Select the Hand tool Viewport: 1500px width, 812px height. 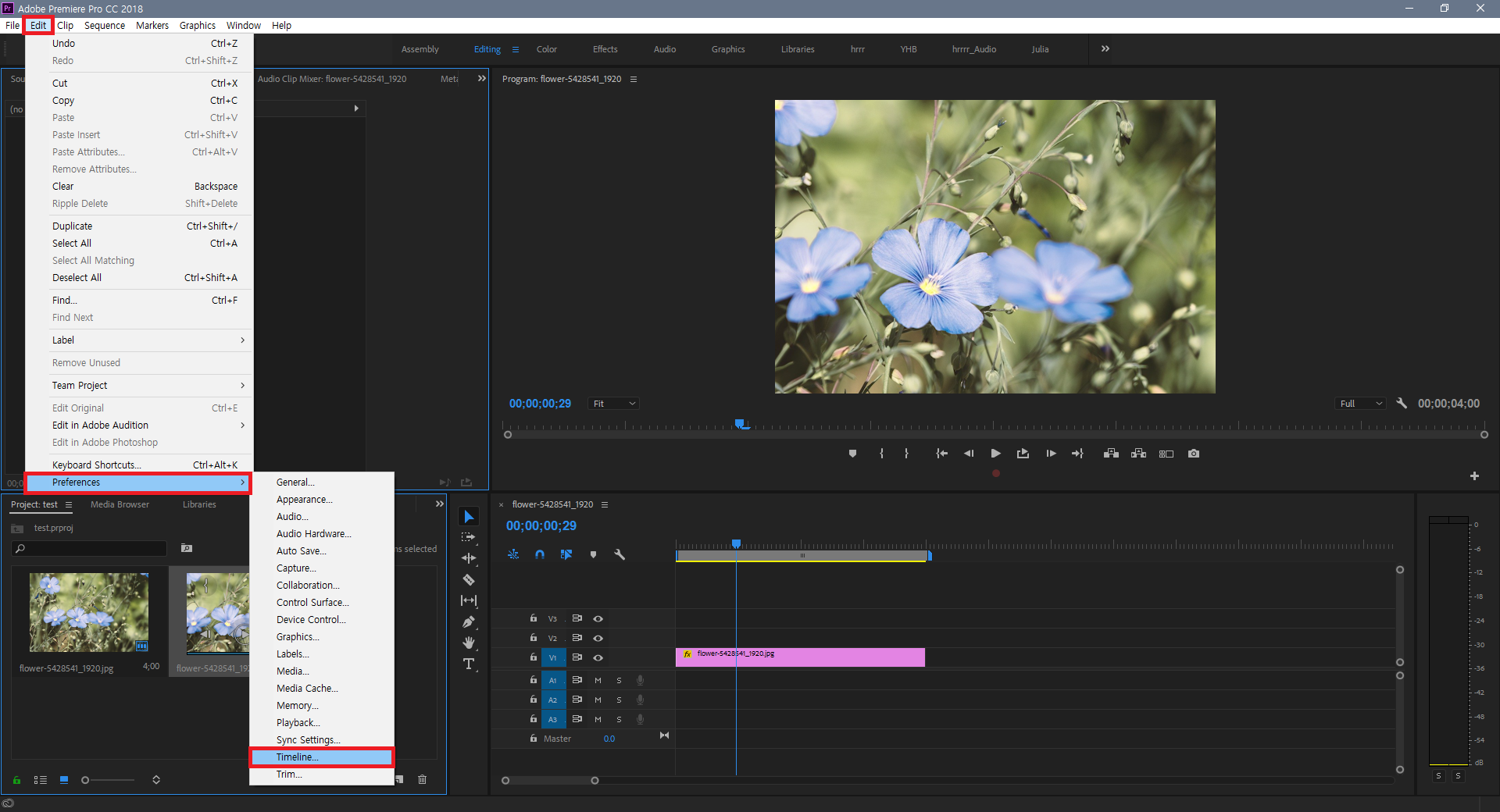coord(469,643)
